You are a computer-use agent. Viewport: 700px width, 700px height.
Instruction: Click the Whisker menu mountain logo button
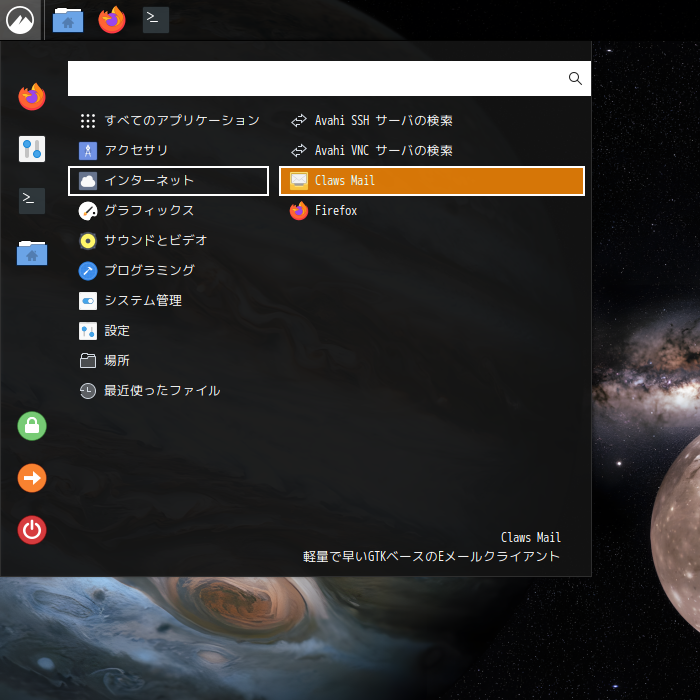click(20, 20)
